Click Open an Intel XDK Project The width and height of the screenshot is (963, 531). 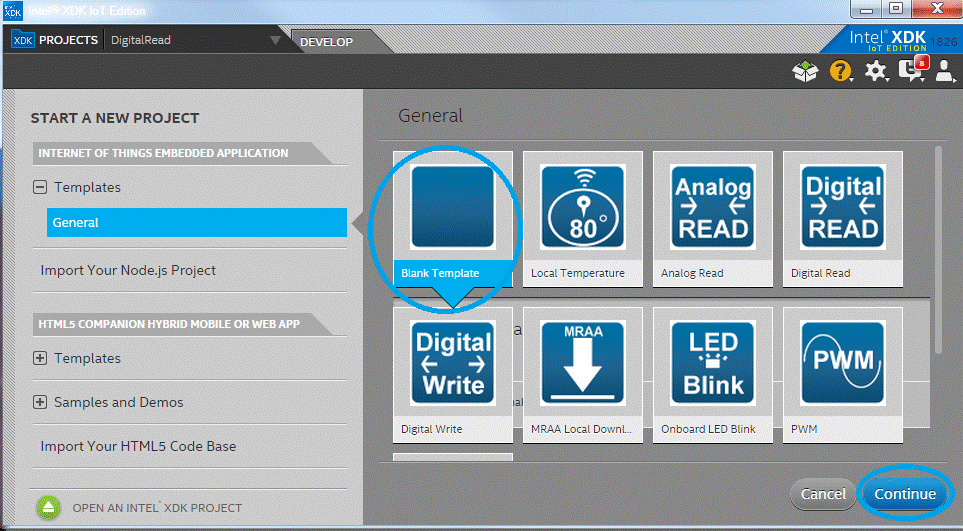[x=157, y=508]
